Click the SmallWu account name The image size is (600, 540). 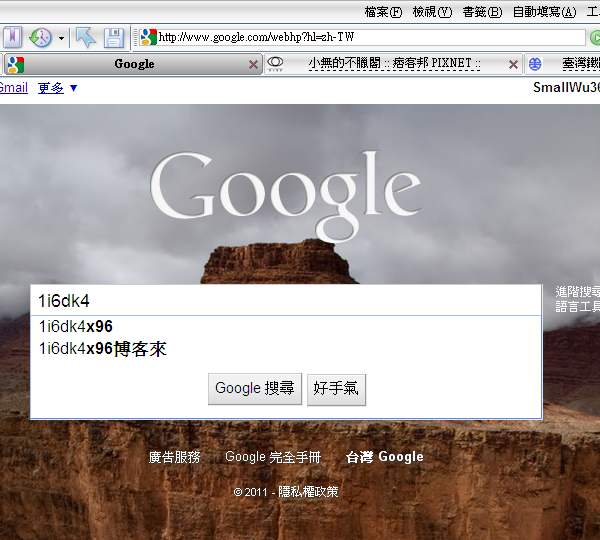click(566, 88)
